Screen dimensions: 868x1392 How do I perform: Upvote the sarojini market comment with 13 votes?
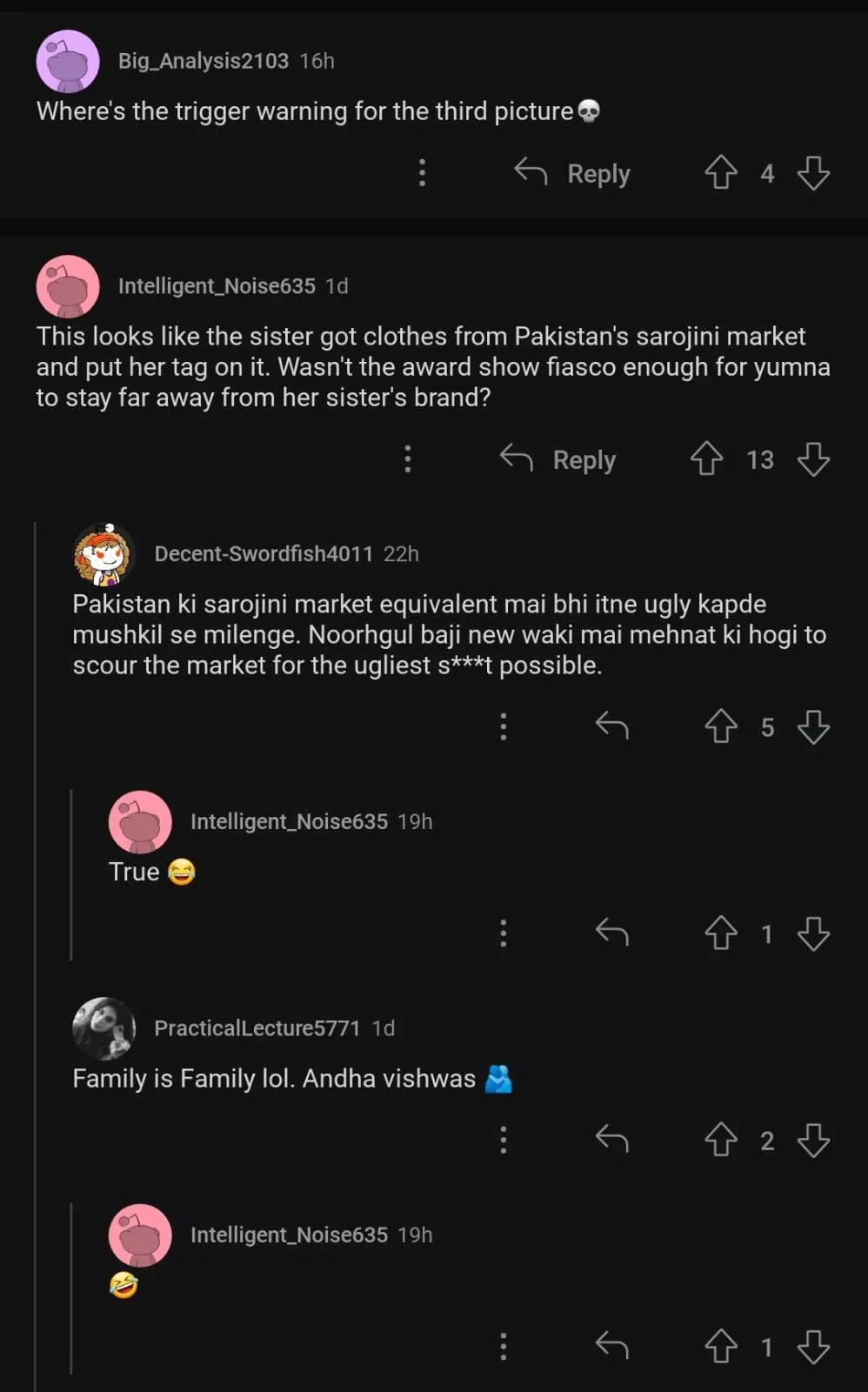coord(706,458)
